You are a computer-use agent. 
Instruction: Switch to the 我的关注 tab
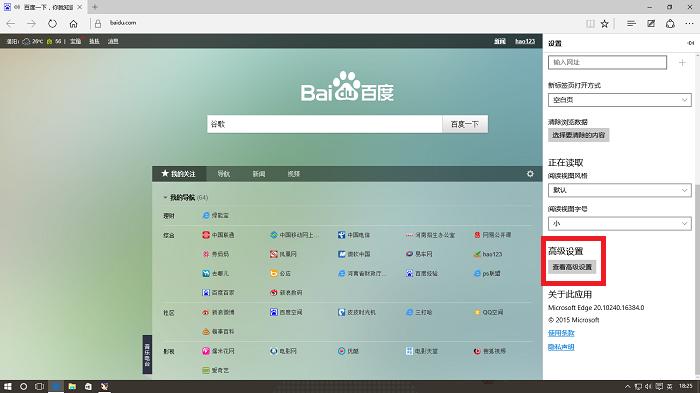(179, 174)
